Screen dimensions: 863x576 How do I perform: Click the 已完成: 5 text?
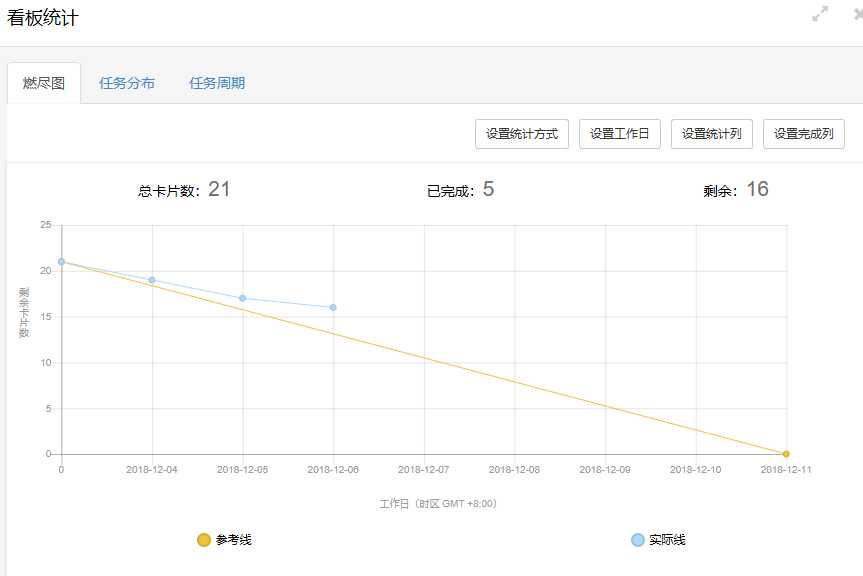[x=461, y=190]
